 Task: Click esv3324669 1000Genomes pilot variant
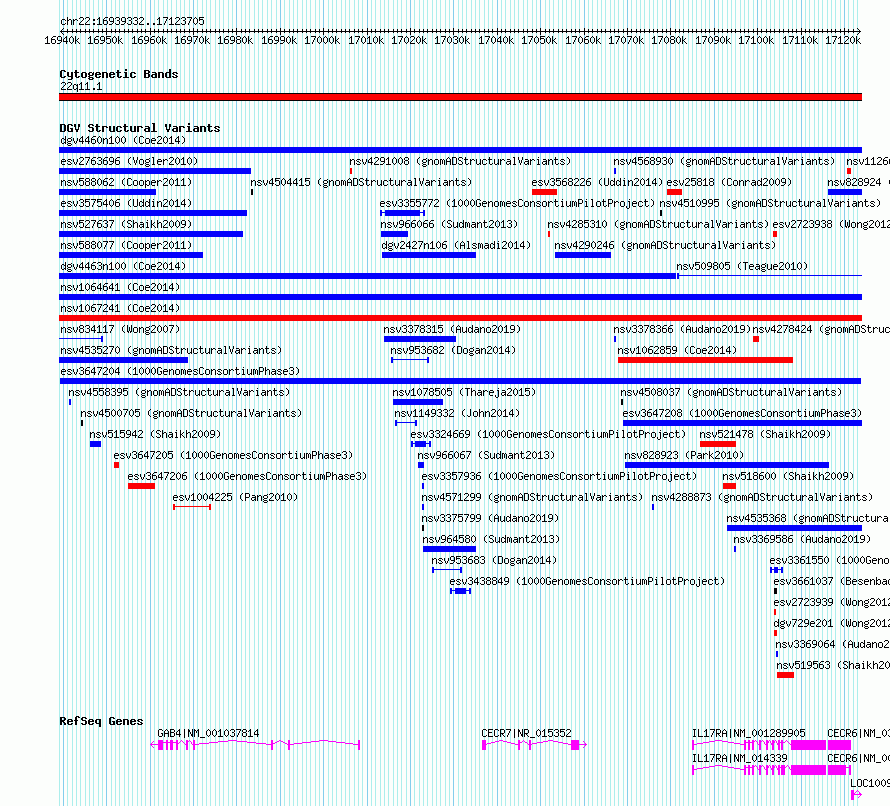[x=548, y=434]
